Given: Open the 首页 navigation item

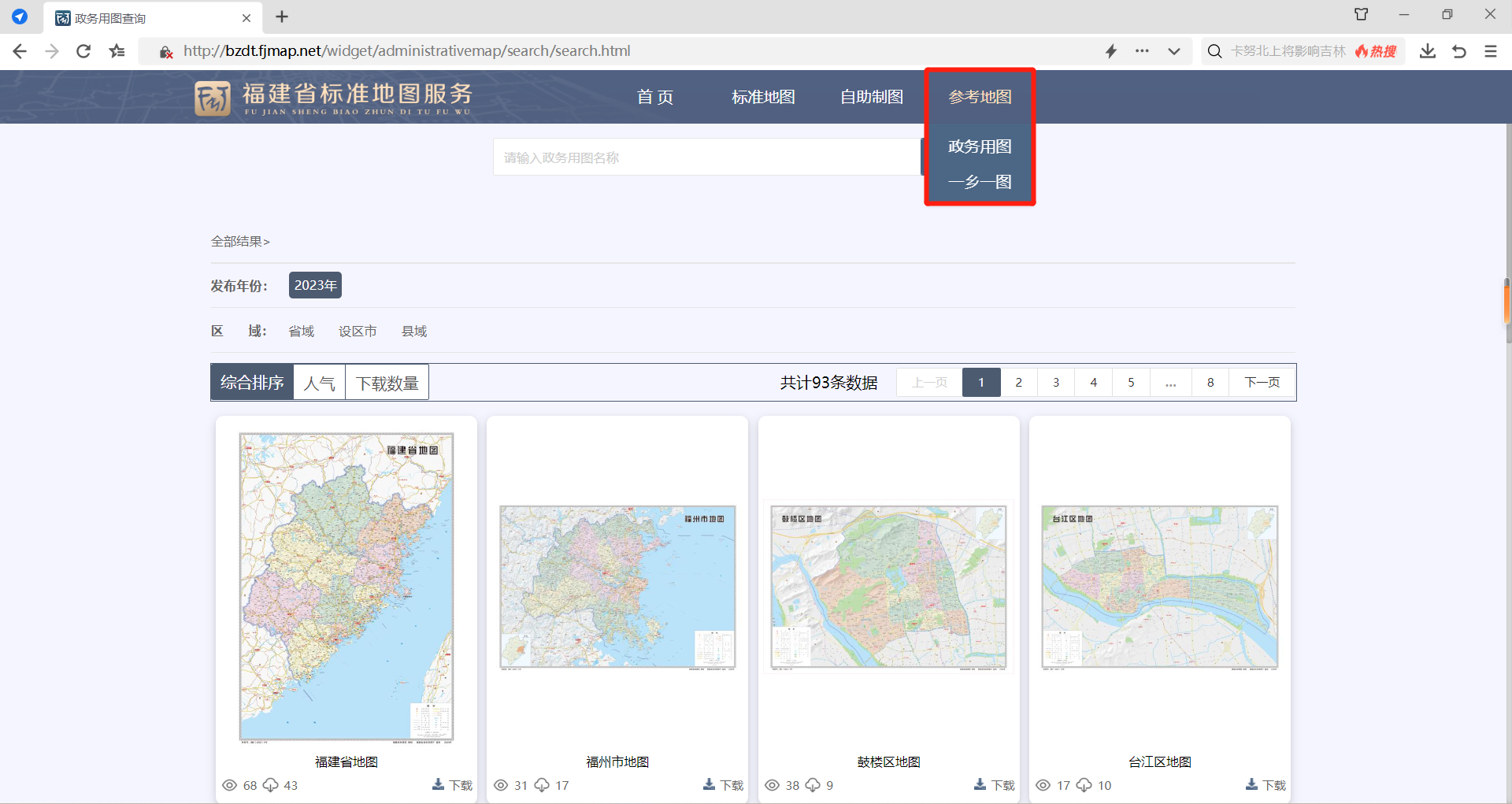Looking at the screenshot, I should point(655,97).
